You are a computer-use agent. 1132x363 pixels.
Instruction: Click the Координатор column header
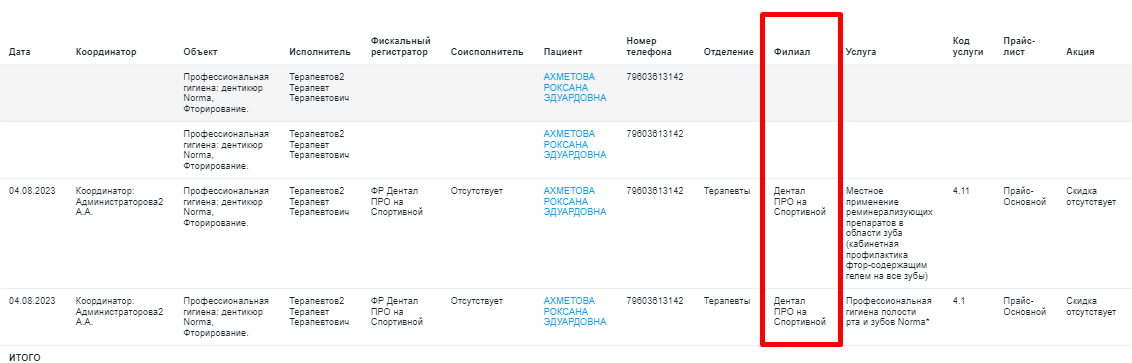[x=106, y=52]
